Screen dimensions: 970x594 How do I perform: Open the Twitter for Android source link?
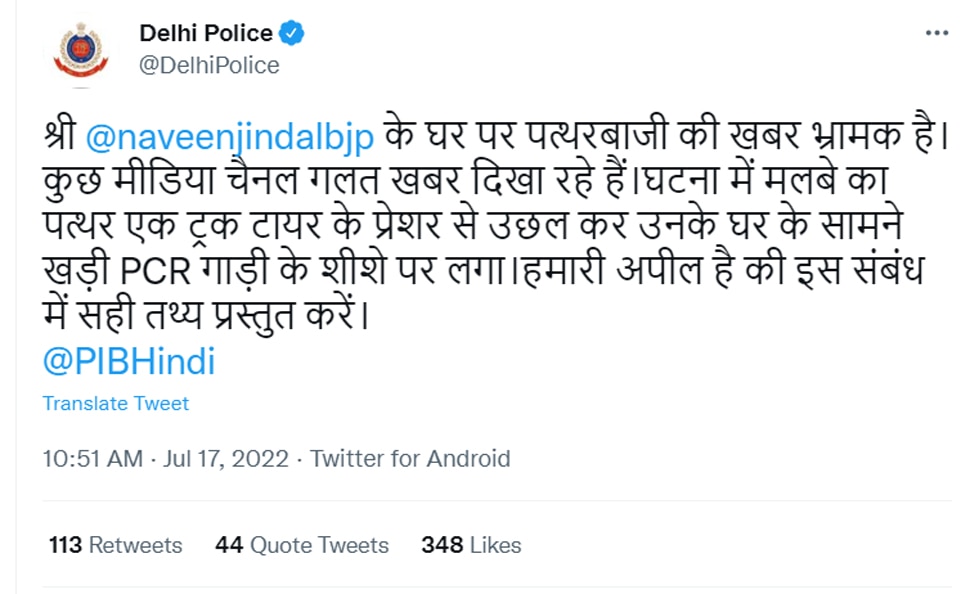[x=410, y=459]
